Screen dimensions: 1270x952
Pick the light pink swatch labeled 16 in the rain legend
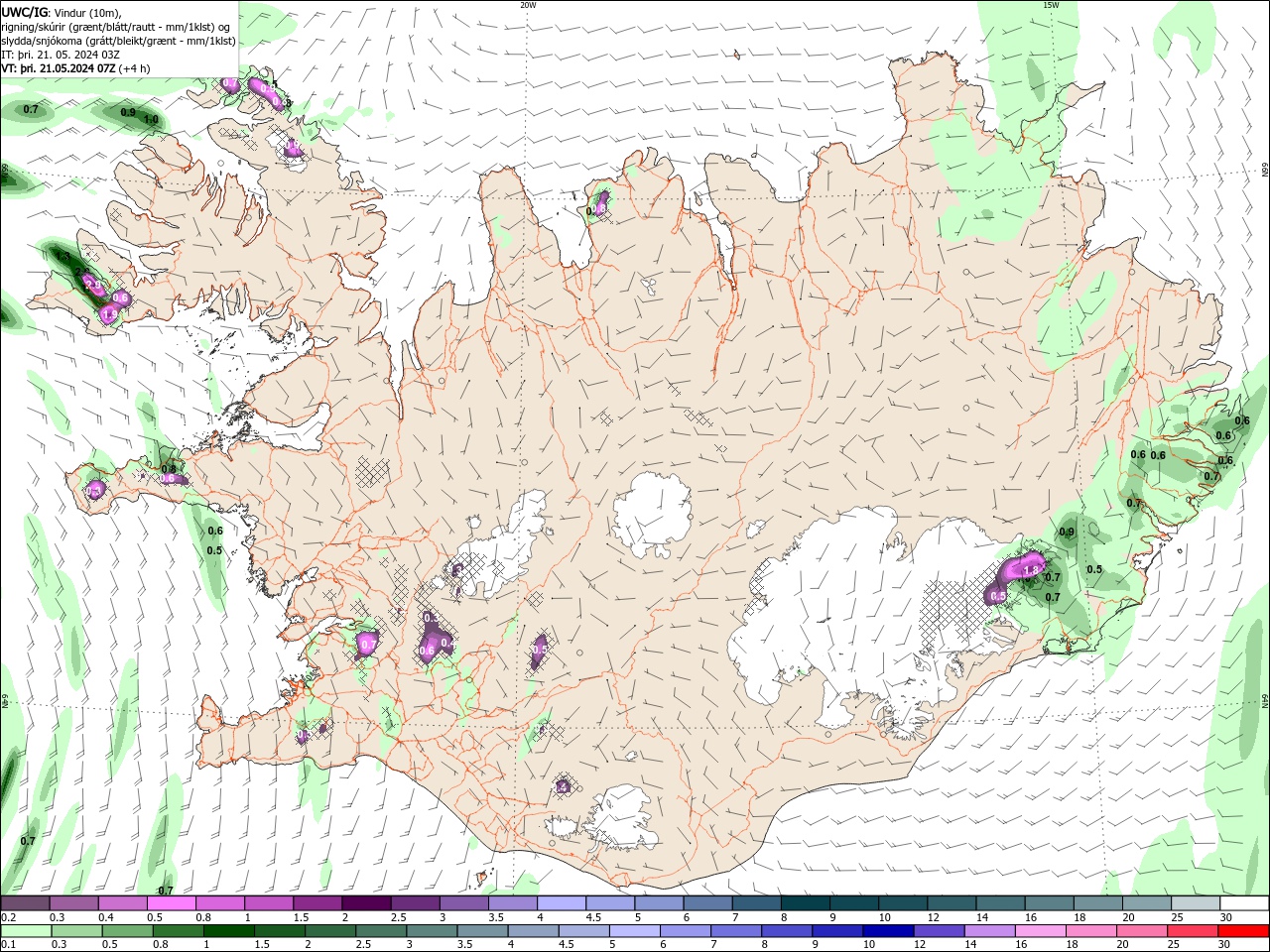(1040, 931)
